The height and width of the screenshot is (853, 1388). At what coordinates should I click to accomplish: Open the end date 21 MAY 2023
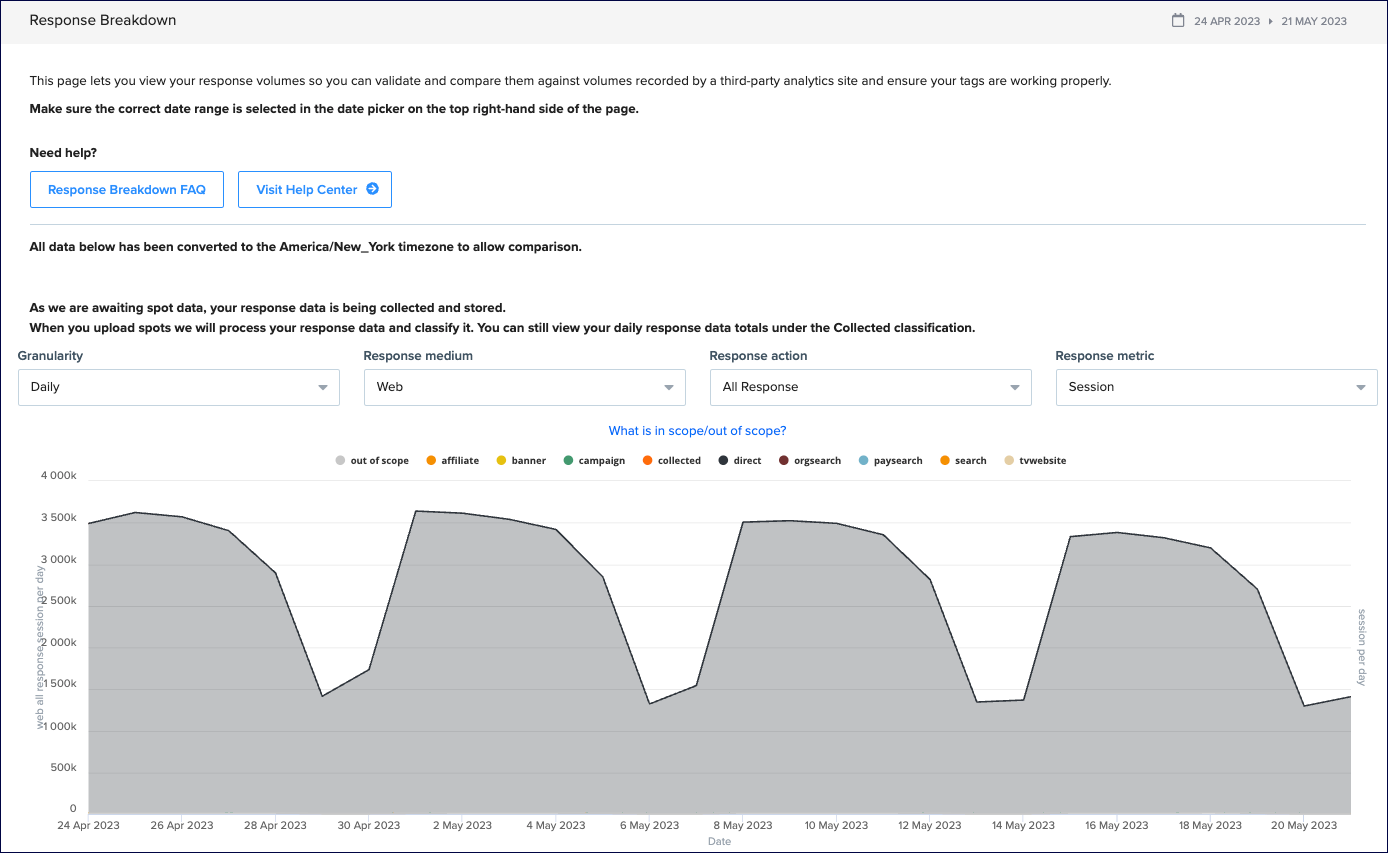tap(1314, 21)
